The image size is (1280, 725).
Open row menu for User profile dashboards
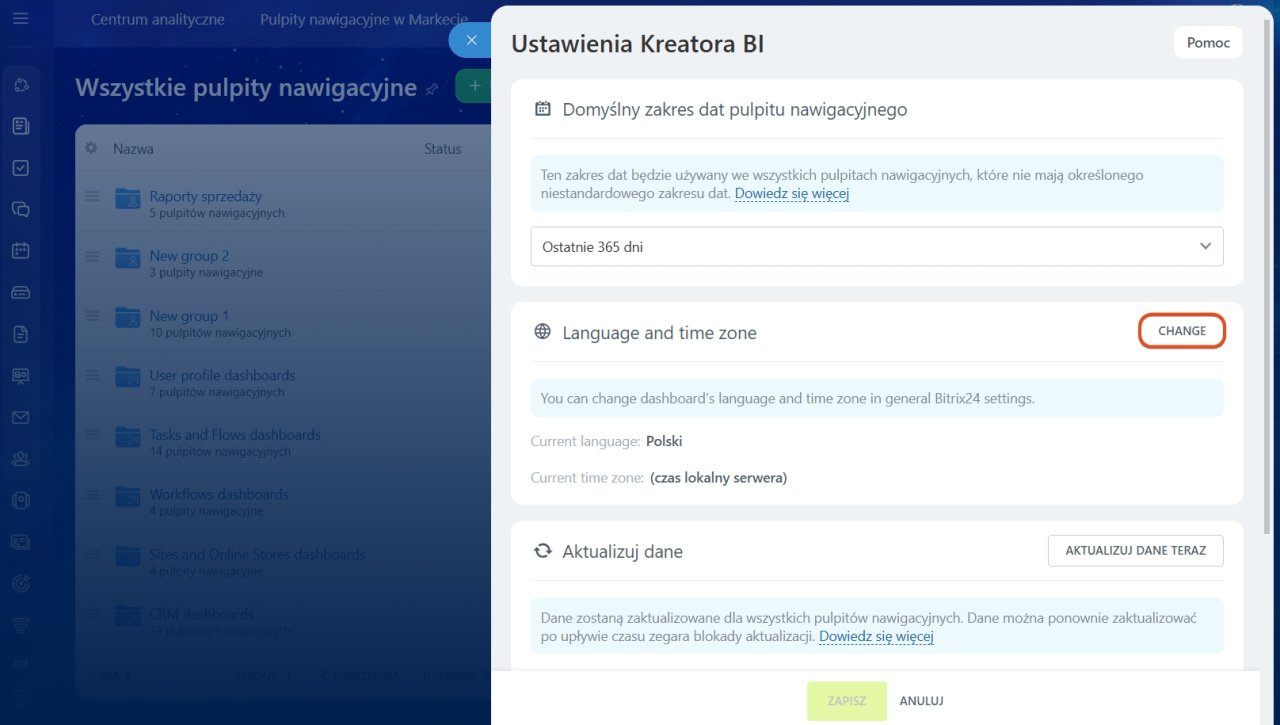(x=92, y=375)
